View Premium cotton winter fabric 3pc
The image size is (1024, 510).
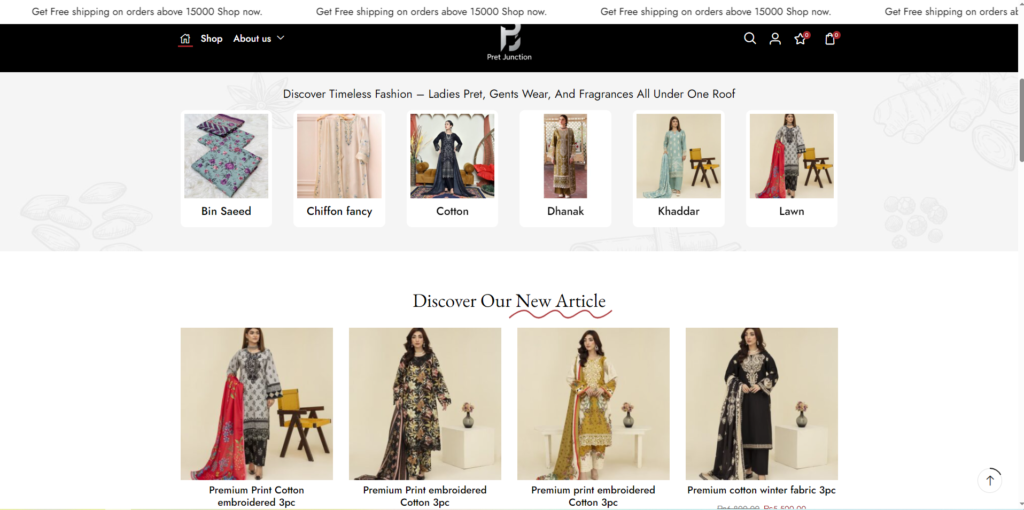click(761, 490)
